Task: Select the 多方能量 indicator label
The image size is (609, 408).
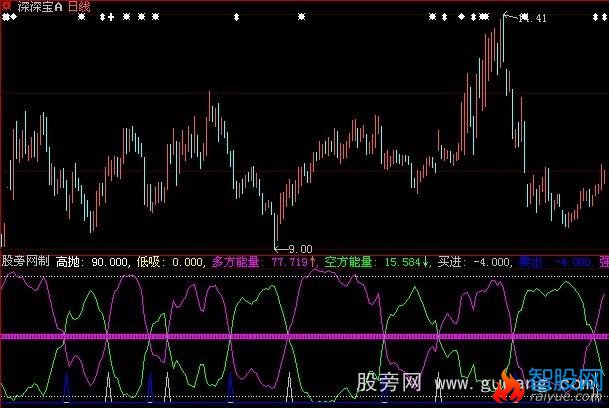Action: pyautogui.click(x=236, y=262)
